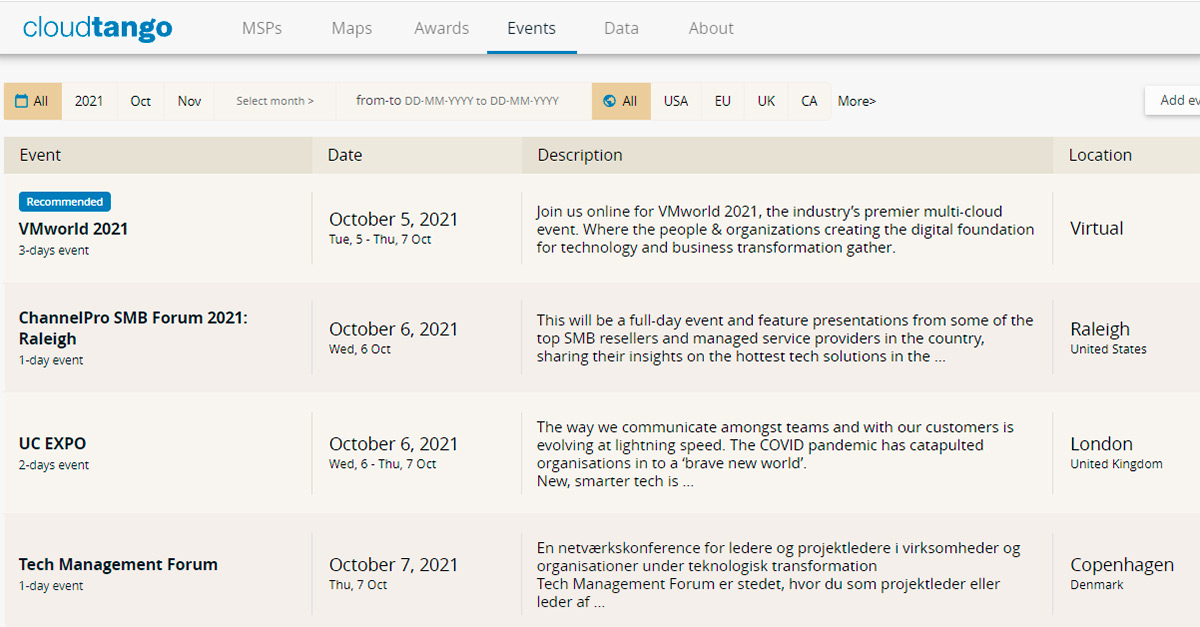
Task: Click the Virtual location cell
Action: click(1097, 228)
